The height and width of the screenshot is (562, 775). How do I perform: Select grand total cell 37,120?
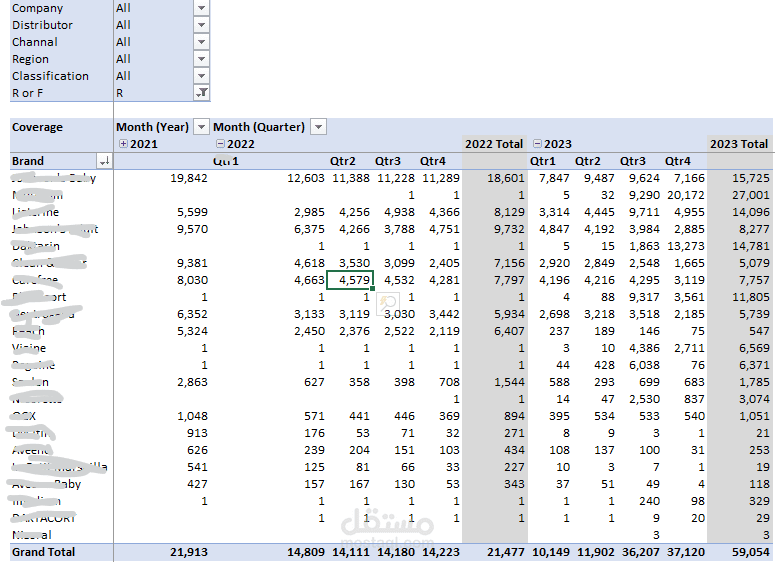(686, 552)
